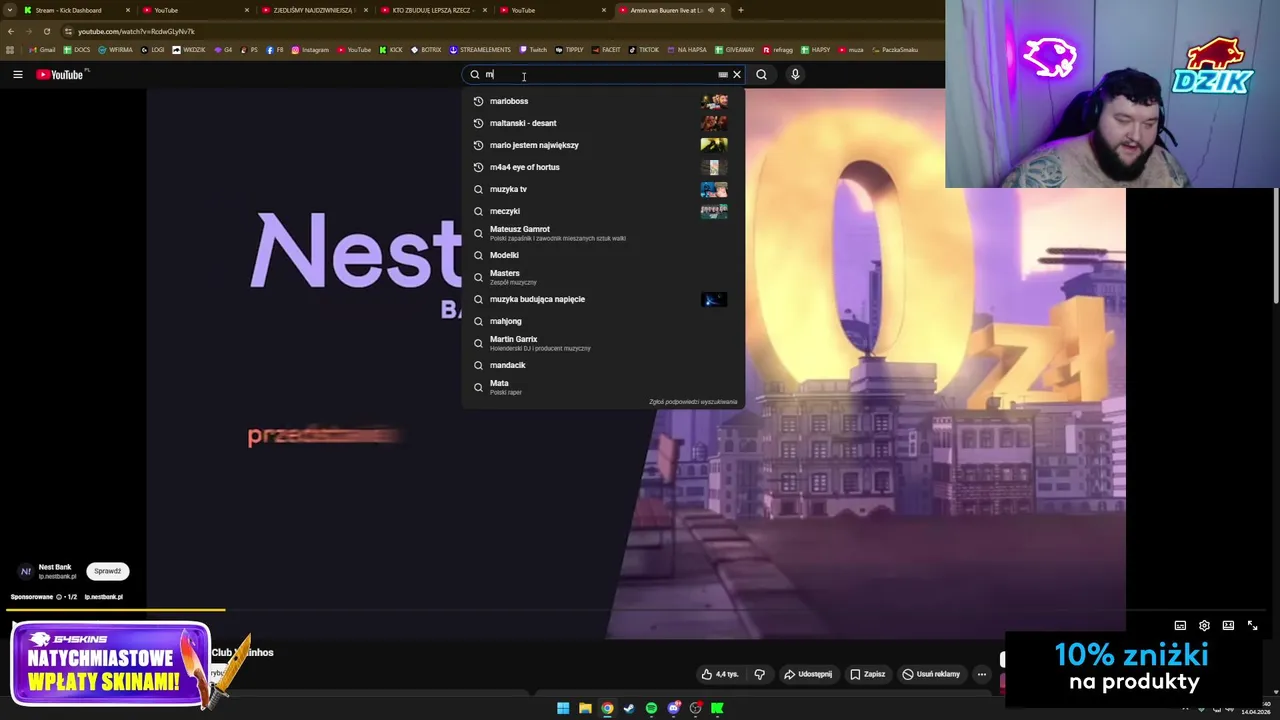This screenshot has width=1280, height=720.
Task: Open the FACEIT bookmark
Action: 606,50
